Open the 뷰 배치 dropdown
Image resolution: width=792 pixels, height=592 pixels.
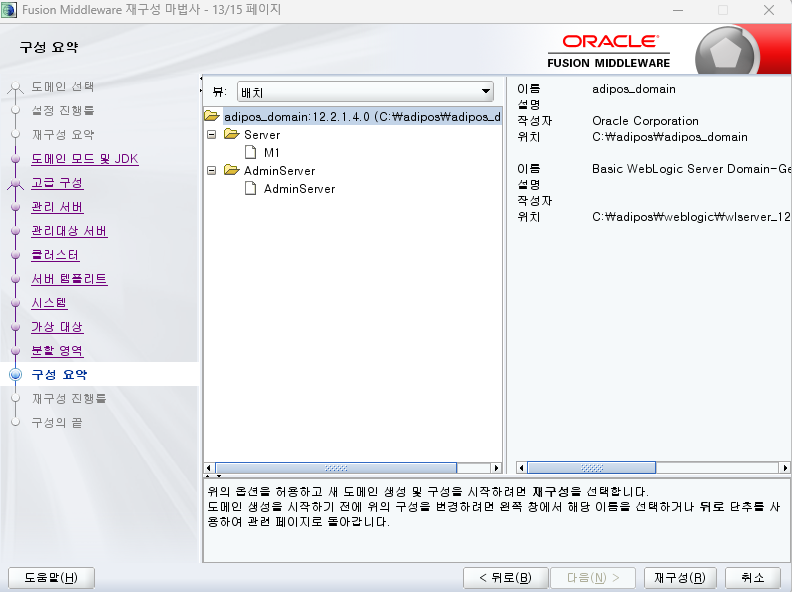pyautogui.click(x=365, y=92)
